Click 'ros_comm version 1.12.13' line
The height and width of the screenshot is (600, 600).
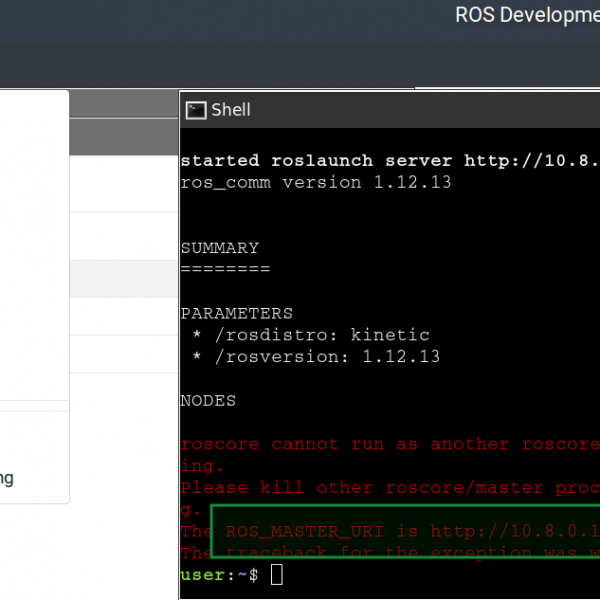316,182
